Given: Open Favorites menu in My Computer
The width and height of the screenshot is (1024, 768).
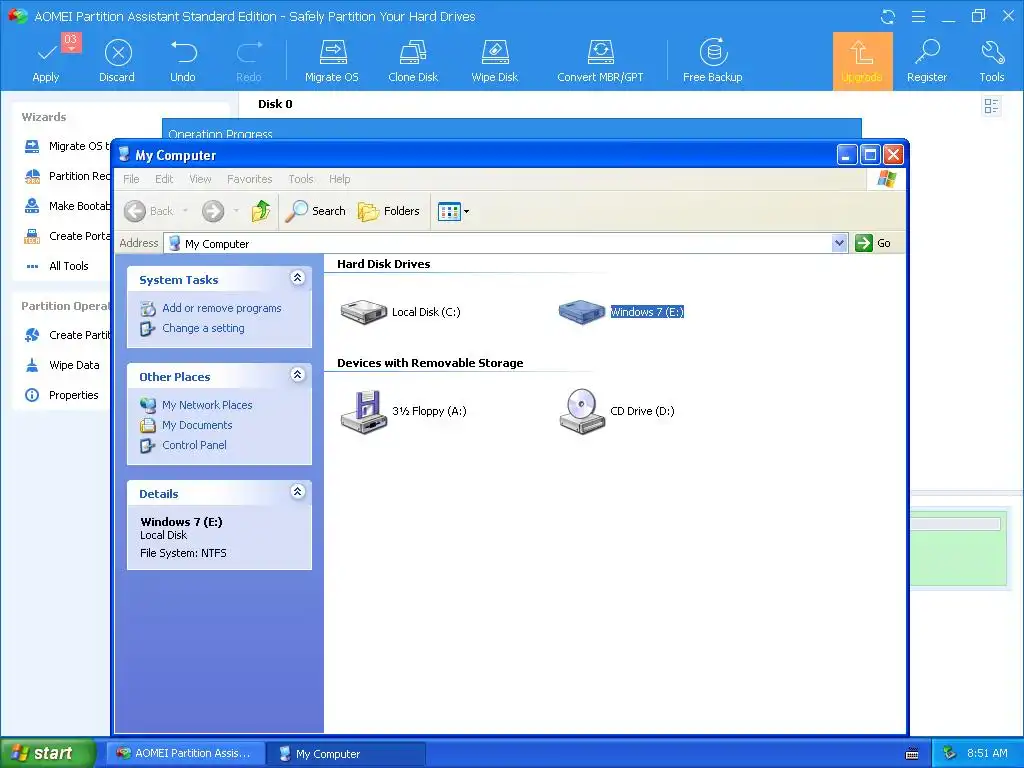Looking at the screenshot, I should tap(249, 179).
